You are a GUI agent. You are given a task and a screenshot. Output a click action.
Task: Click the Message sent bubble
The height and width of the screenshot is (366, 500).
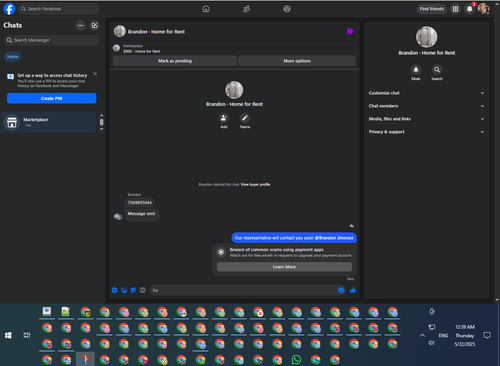point(142,214)
